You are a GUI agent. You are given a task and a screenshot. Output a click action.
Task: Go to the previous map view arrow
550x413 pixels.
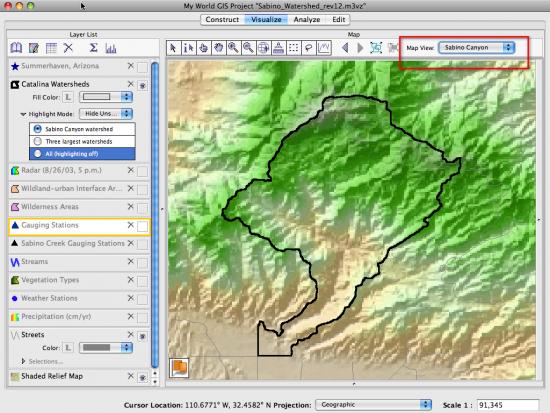pyautogui.click(x=345, y=48)
